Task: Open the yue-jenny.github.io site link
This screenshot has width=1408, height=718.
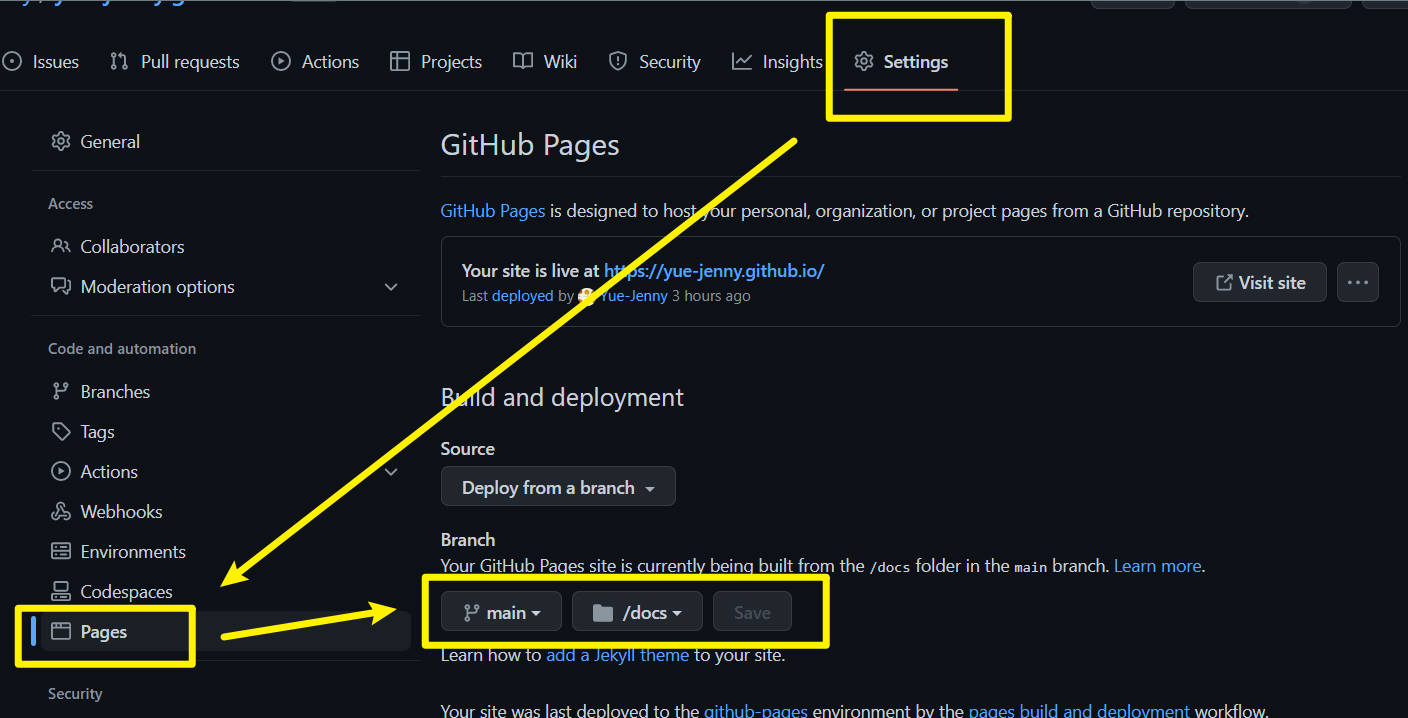Action: (714, 270)
